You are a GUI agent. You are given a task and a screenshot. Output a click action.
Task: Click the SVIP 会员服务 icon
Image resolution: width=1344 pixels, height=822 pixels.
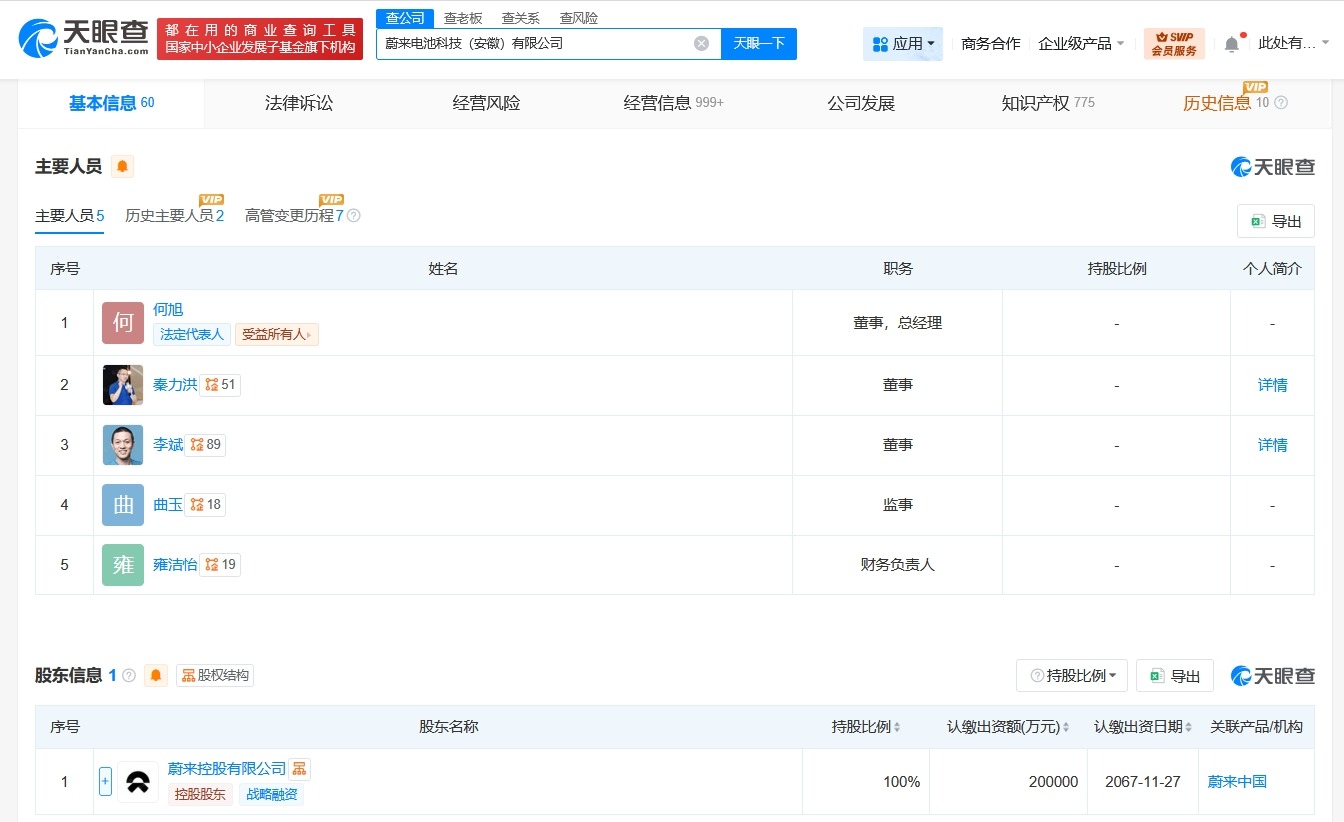(1174, 42)
